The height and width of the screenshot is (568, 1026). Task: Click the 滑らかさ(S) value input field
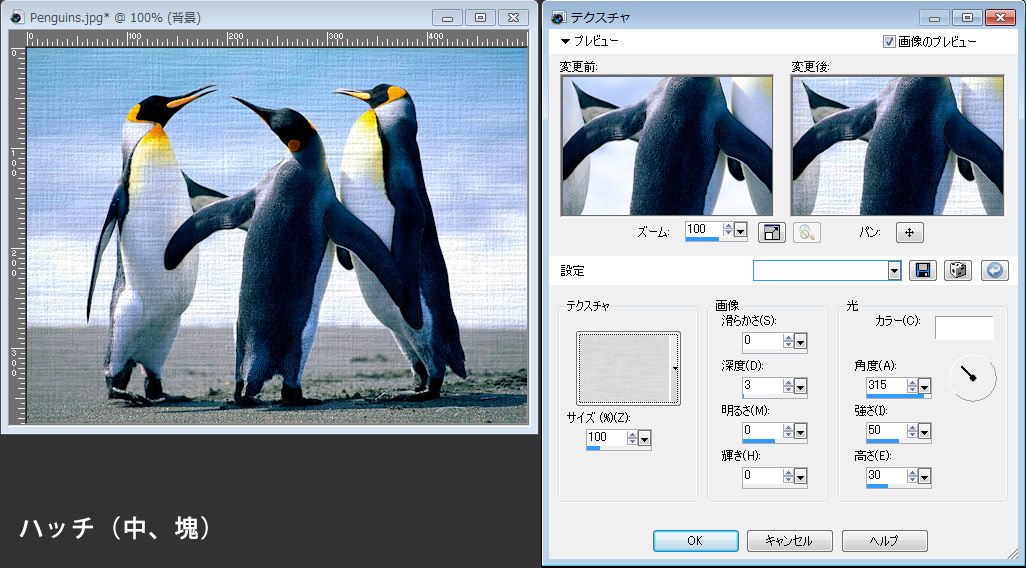(761, 341)
